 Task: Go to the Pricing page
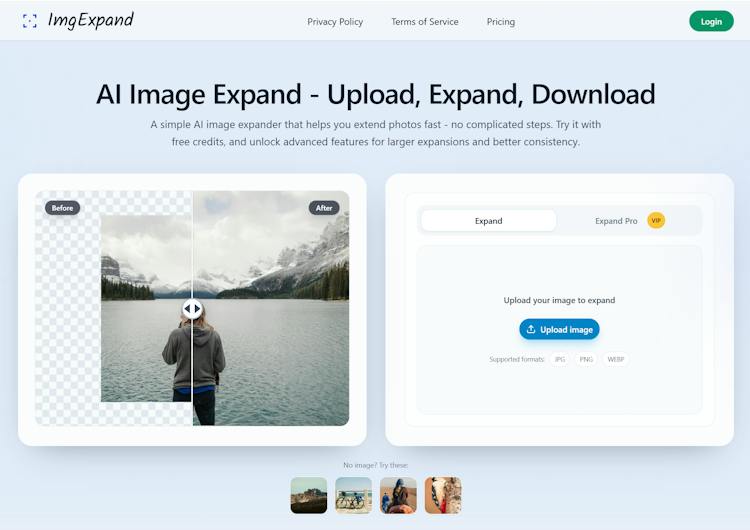(501, 22)
